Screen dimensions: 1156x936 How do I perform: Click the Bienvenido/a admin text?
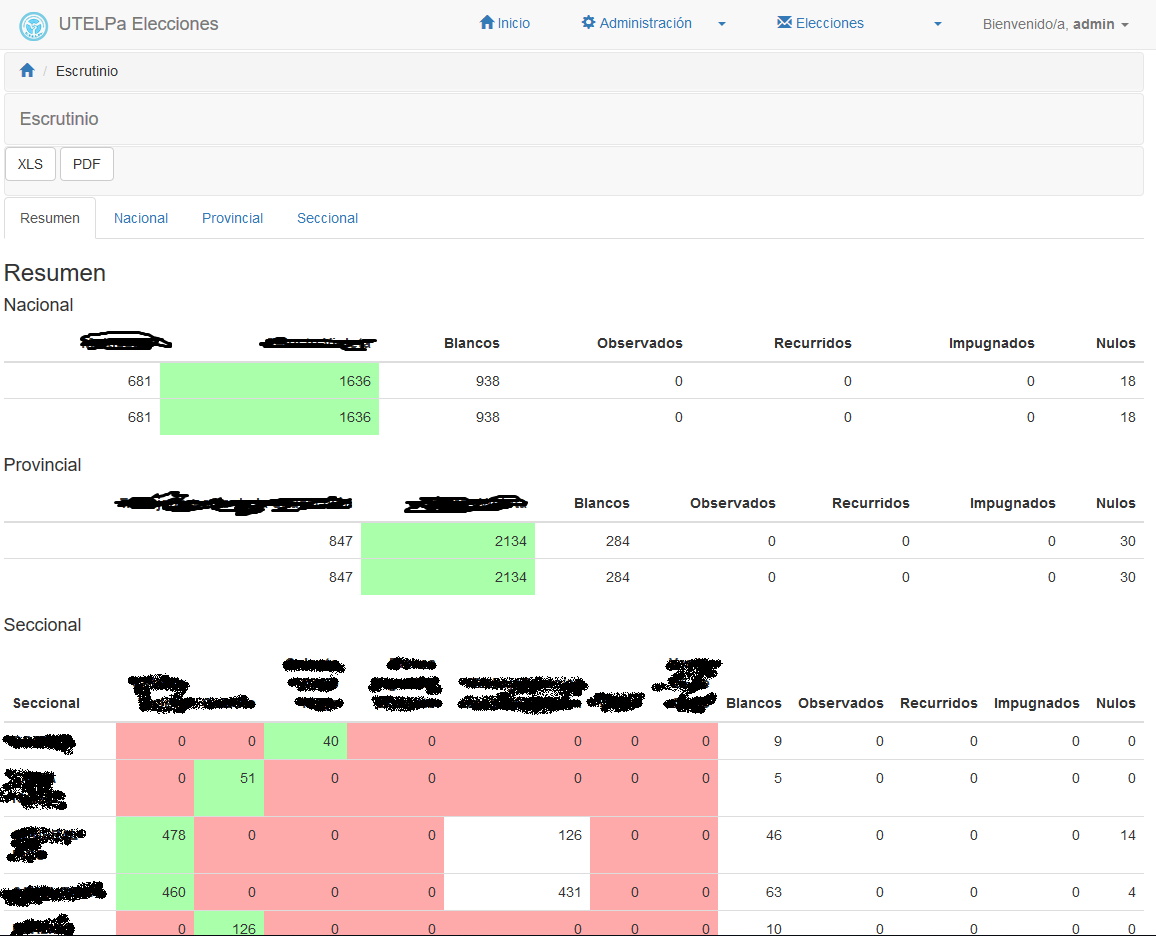click(1048, 24)
